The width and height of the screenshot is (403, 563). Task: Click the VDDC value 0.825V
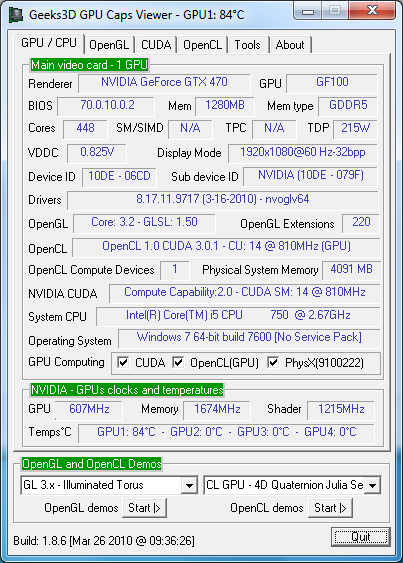tap(97, 153)
